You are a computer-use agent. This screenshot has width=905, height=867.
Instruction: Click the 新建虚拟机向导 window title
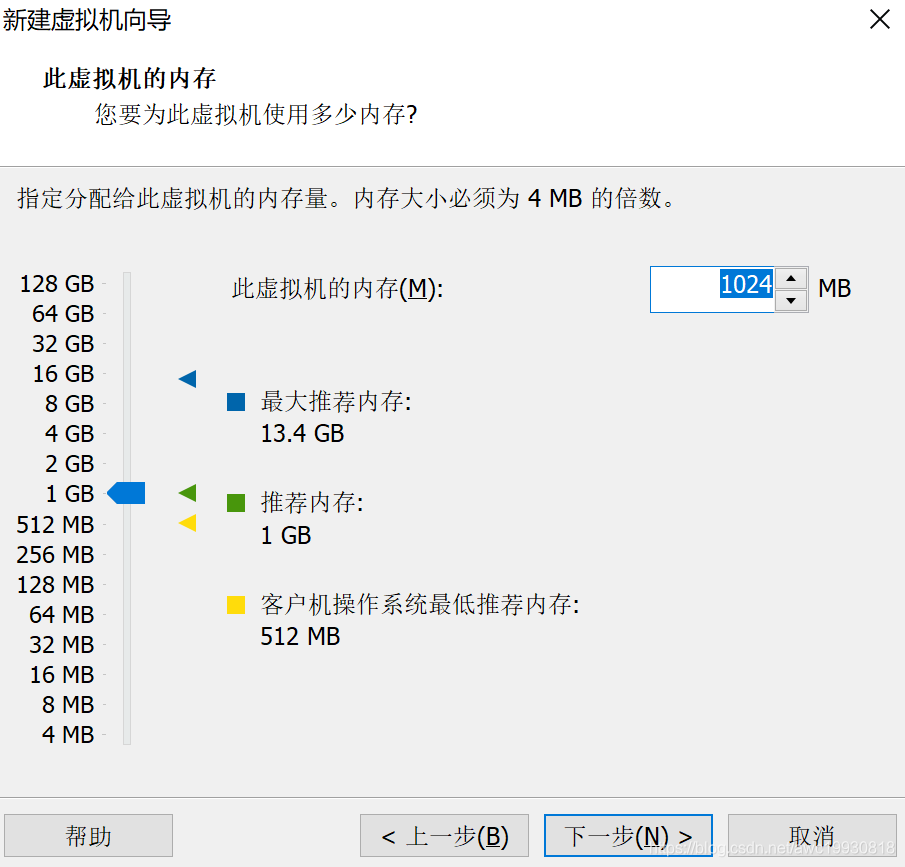pyautogui.click(x=87, y=20)
